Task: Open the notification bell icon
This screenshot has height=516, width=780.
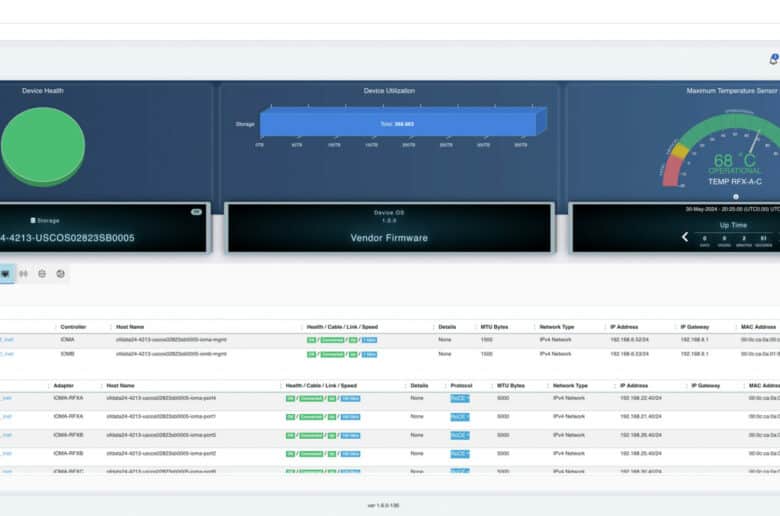Action: [774, 59]
